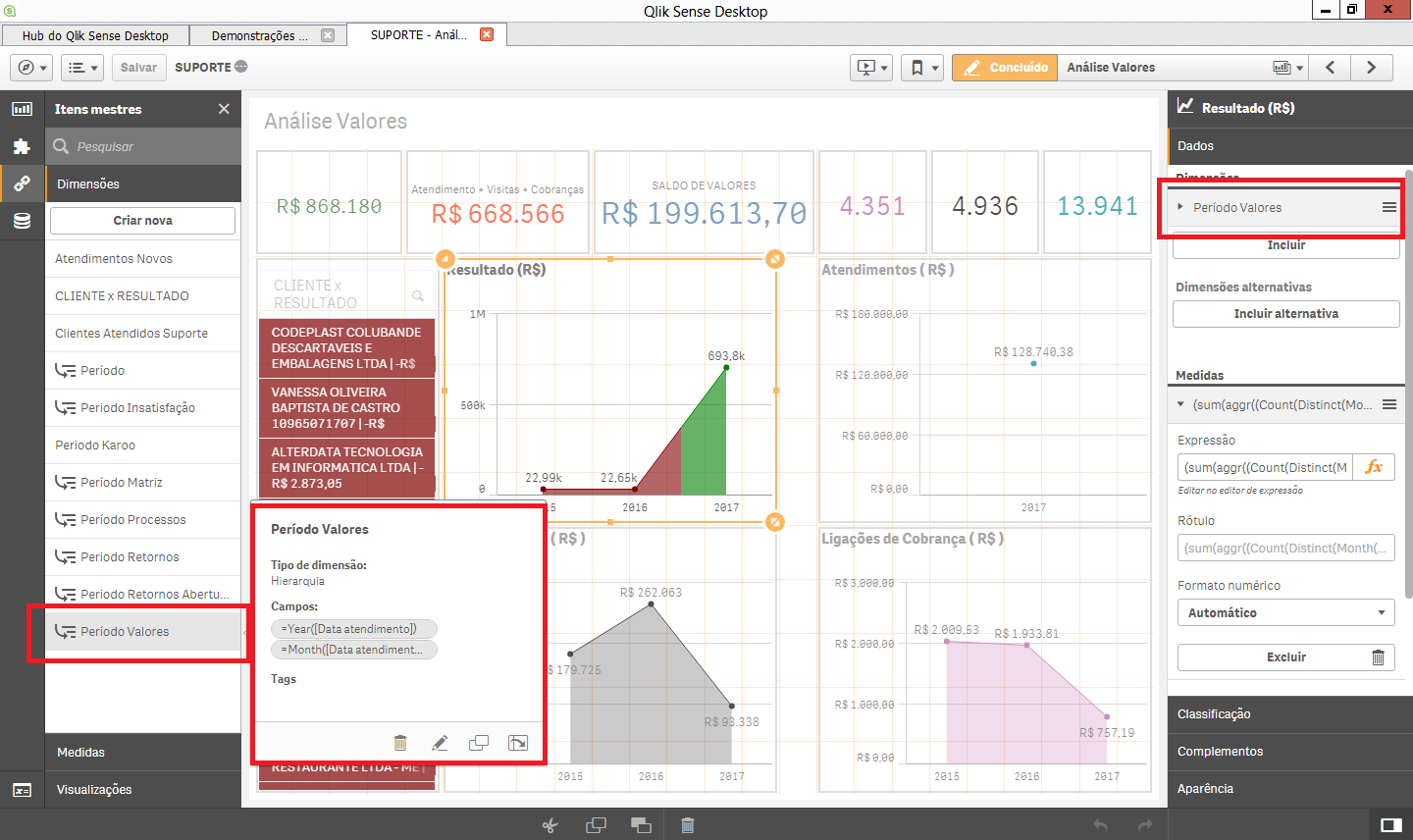Click the variables icon in the sidebar
This screenshot has width=1413, height=840.
coord(22,790)
